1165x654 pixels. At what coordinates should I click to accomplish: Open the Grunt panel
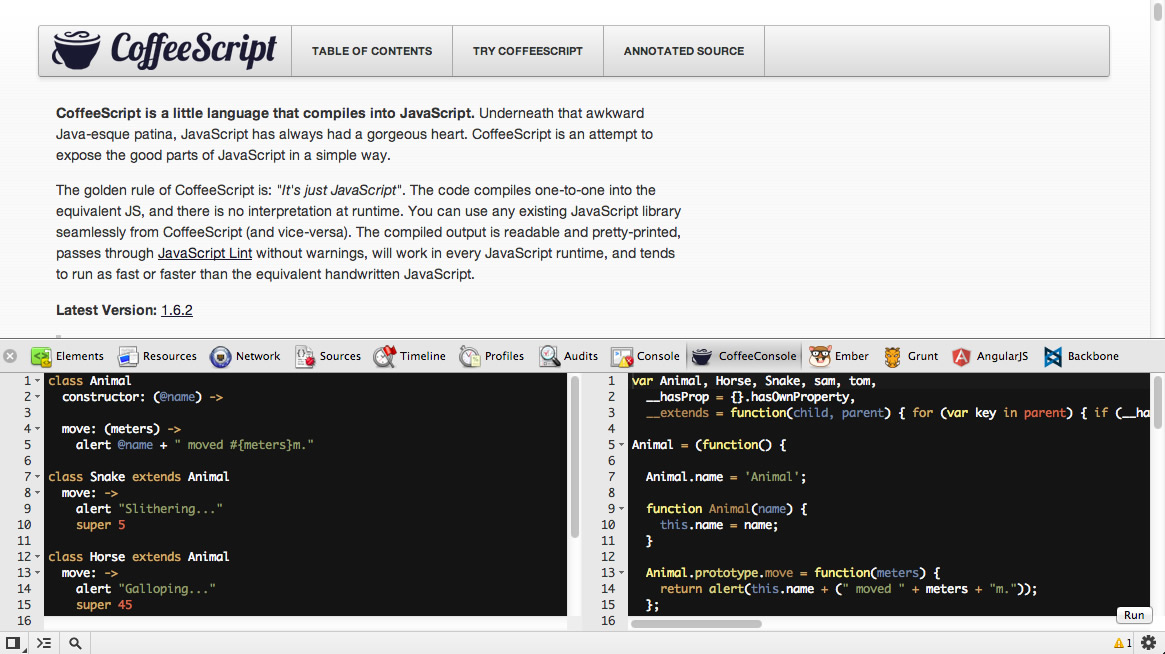(x=911, y=356)
